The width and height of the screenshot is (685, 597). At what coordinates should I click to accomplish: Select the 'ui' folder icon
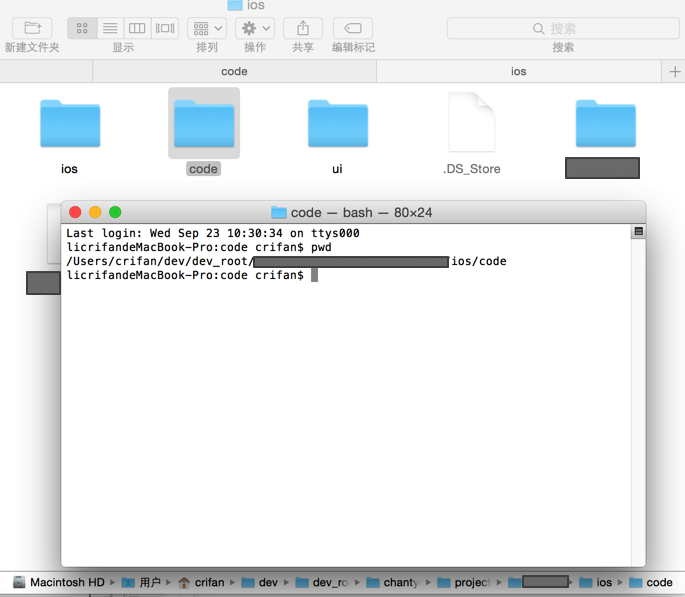pyautogui.click(x=338, y=124)
